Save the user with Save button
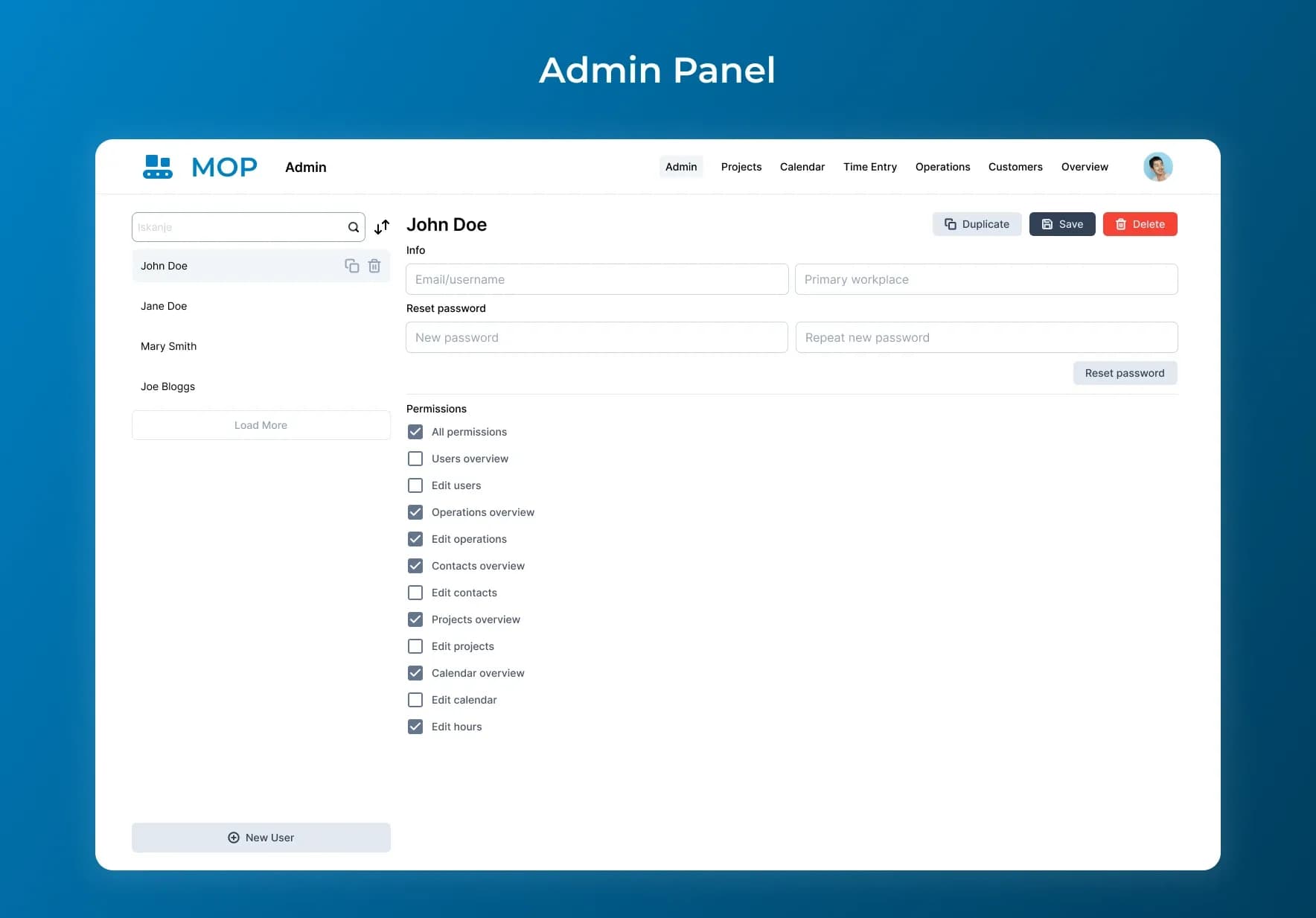 click(x=1062, y=224)
